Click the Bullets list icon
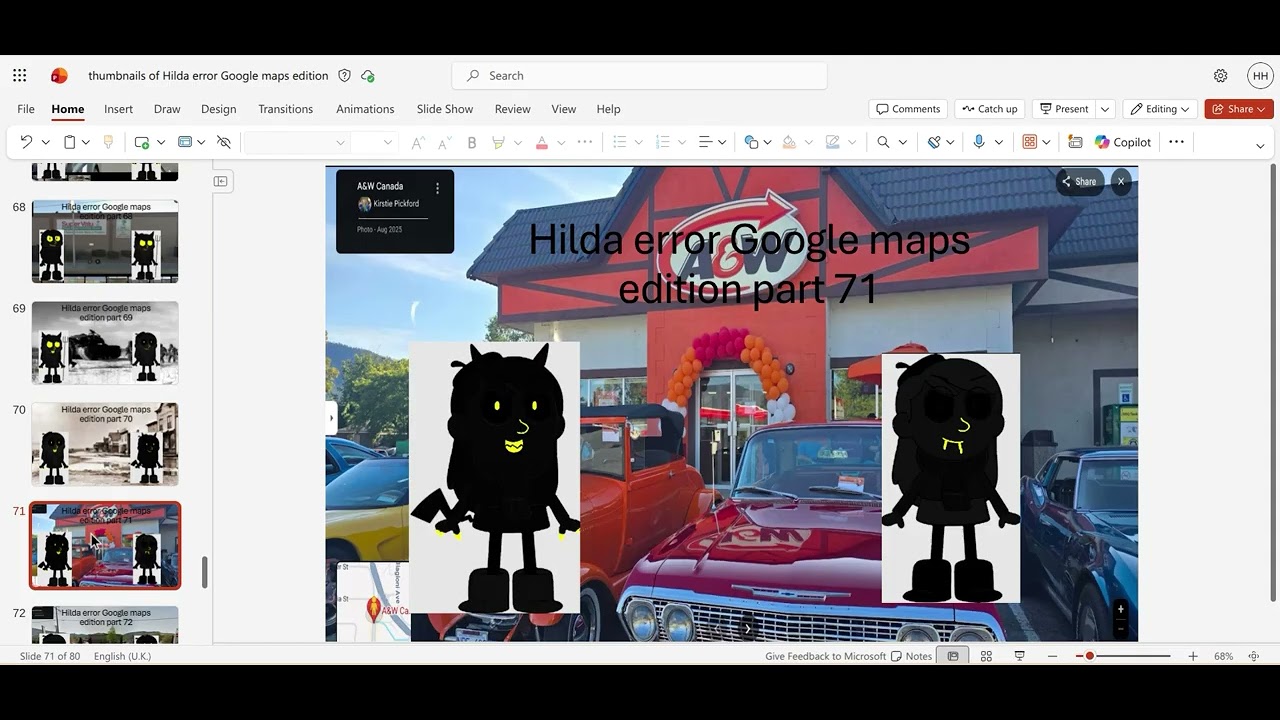 pos(620,142)
